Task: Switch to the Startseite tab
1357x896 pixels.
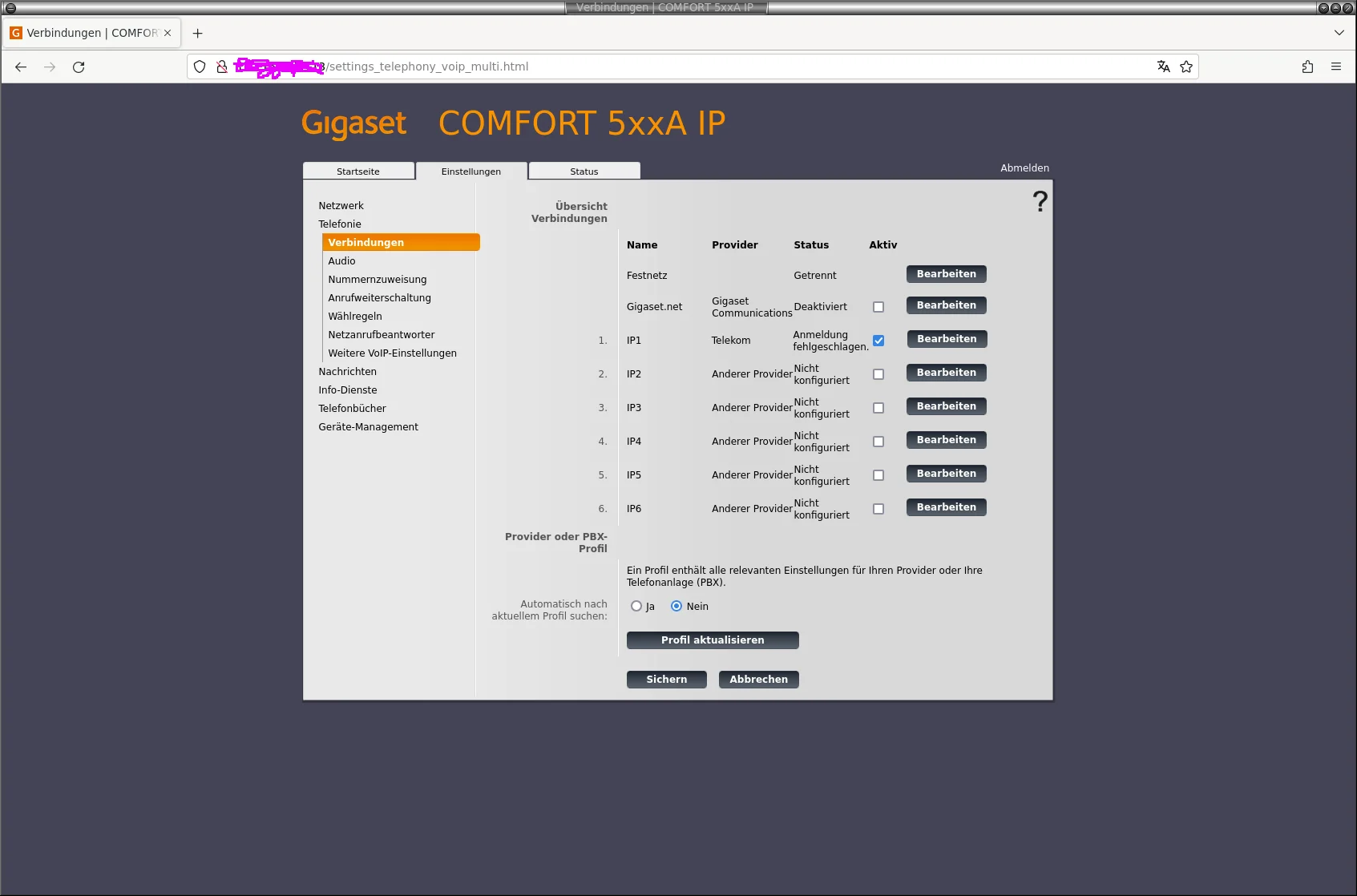Action: tap(358, 172)
